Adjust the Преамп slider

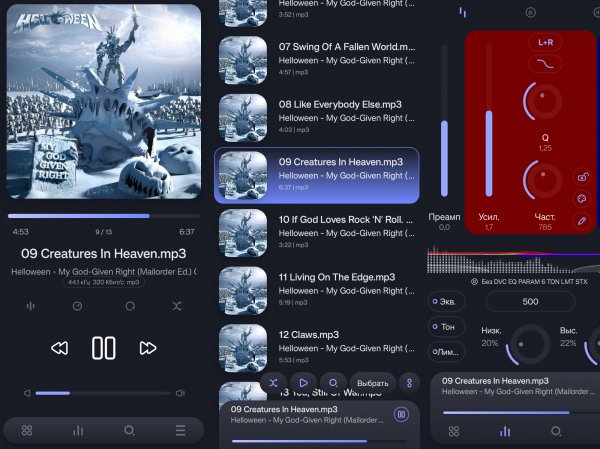coord(444,121)
